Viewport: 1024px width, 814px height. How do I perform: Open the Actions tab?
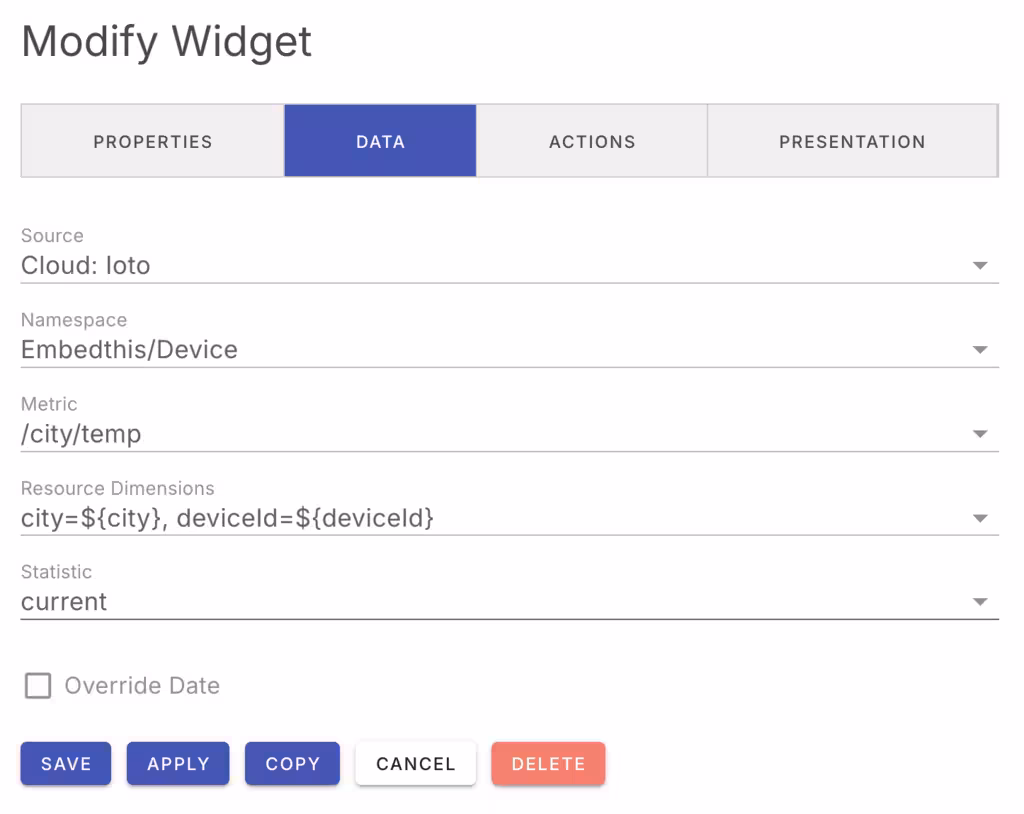(592, 141)
